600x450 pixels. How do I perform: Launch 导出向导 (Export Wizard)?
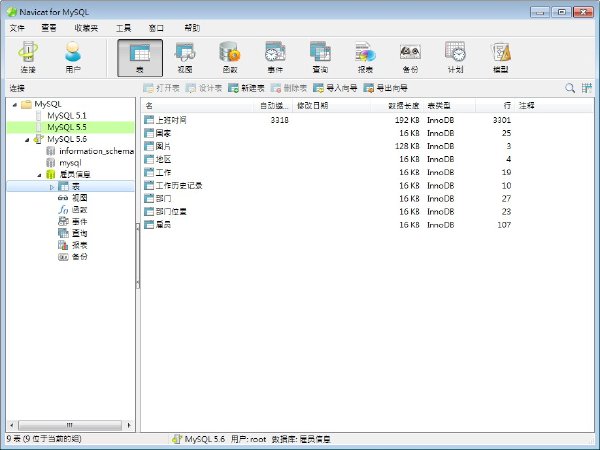click(x=385, y=88)
